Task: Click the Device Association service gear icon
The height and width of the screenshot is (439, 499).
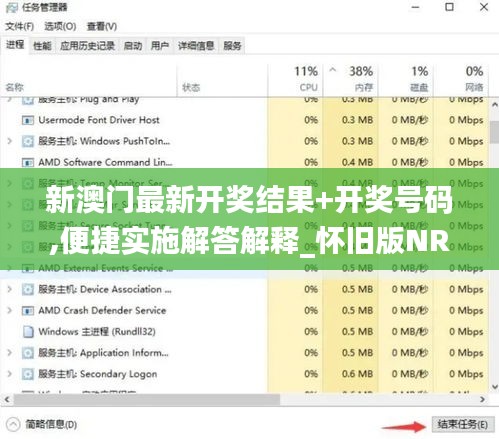Action: pyautogui.click(x=28, y=289)
